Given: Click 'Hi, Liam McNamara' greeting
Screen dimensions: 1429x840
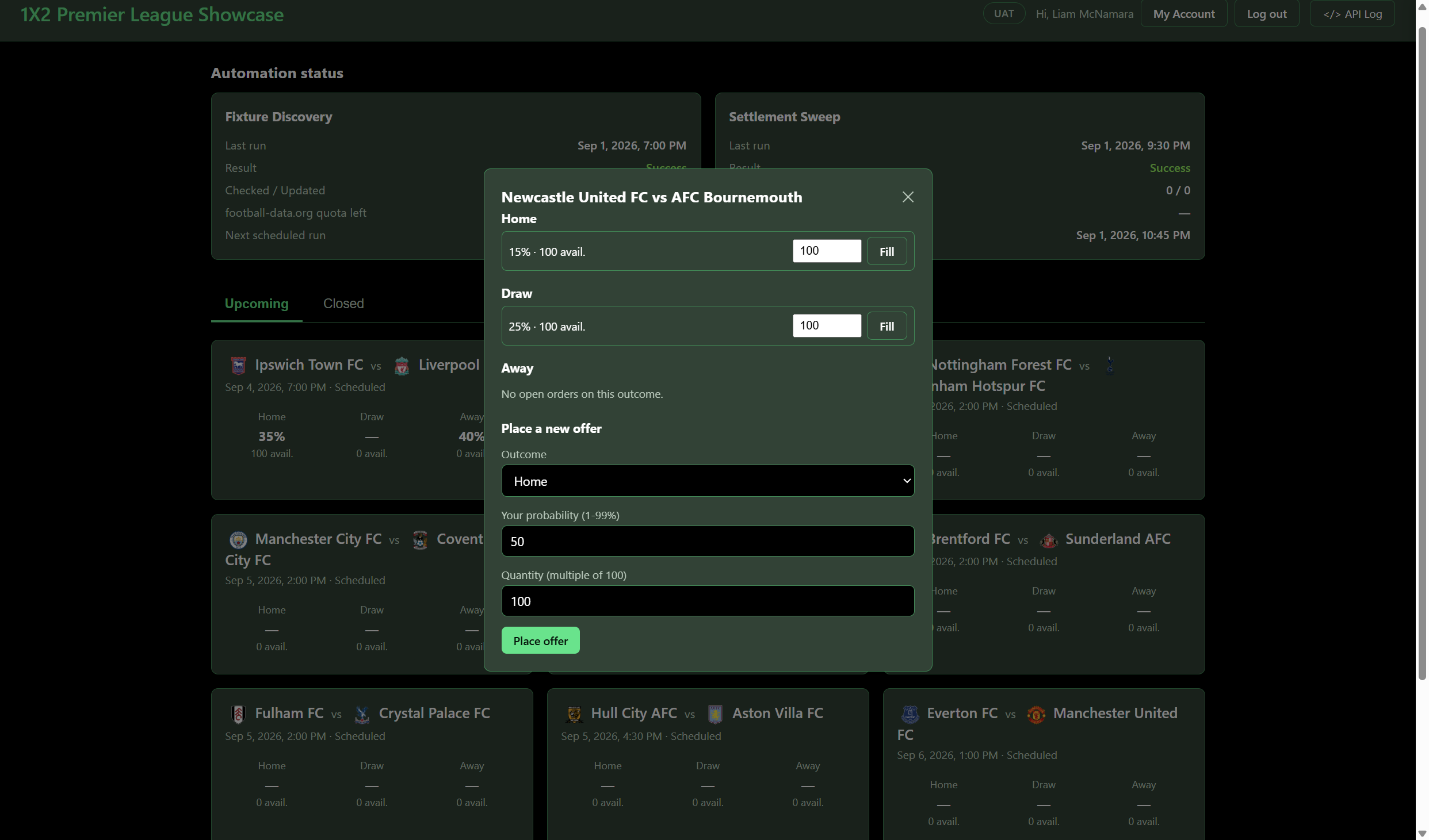Looking at the screenshot, I should click(1084, 14).
